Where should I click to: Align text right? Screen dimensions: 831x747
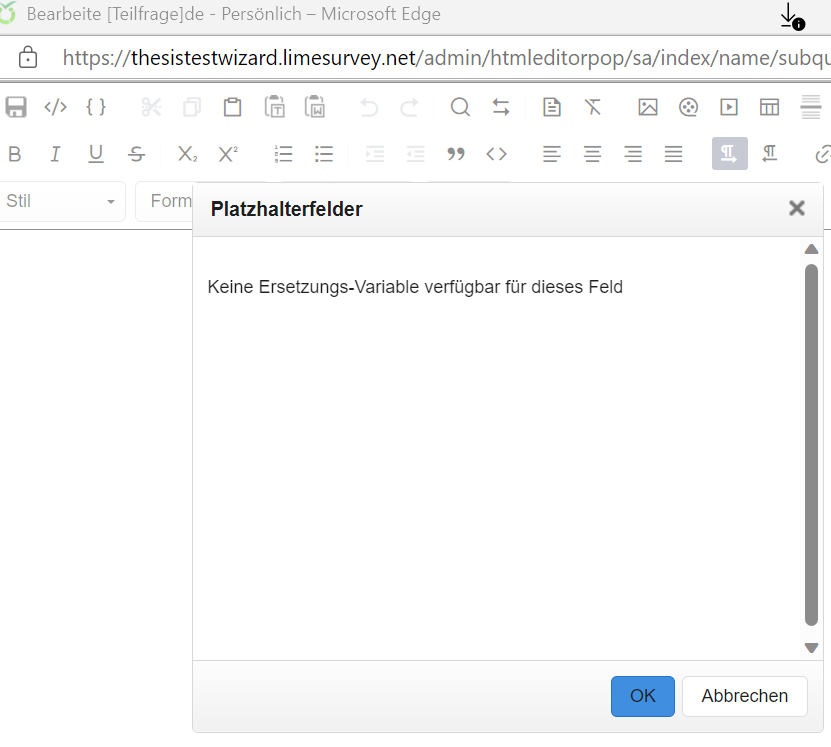(x=633, y=154)
